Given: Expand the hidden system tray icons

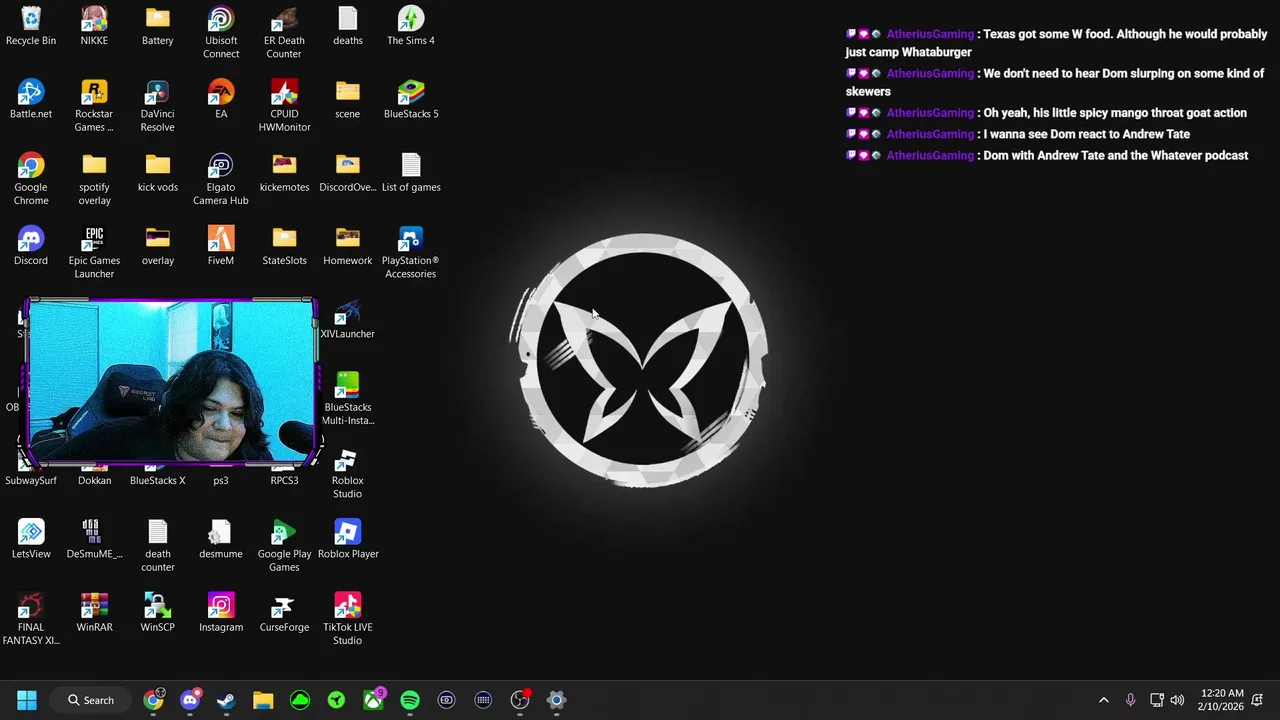Looking at the screenshot, I should tap(1104, 700).
